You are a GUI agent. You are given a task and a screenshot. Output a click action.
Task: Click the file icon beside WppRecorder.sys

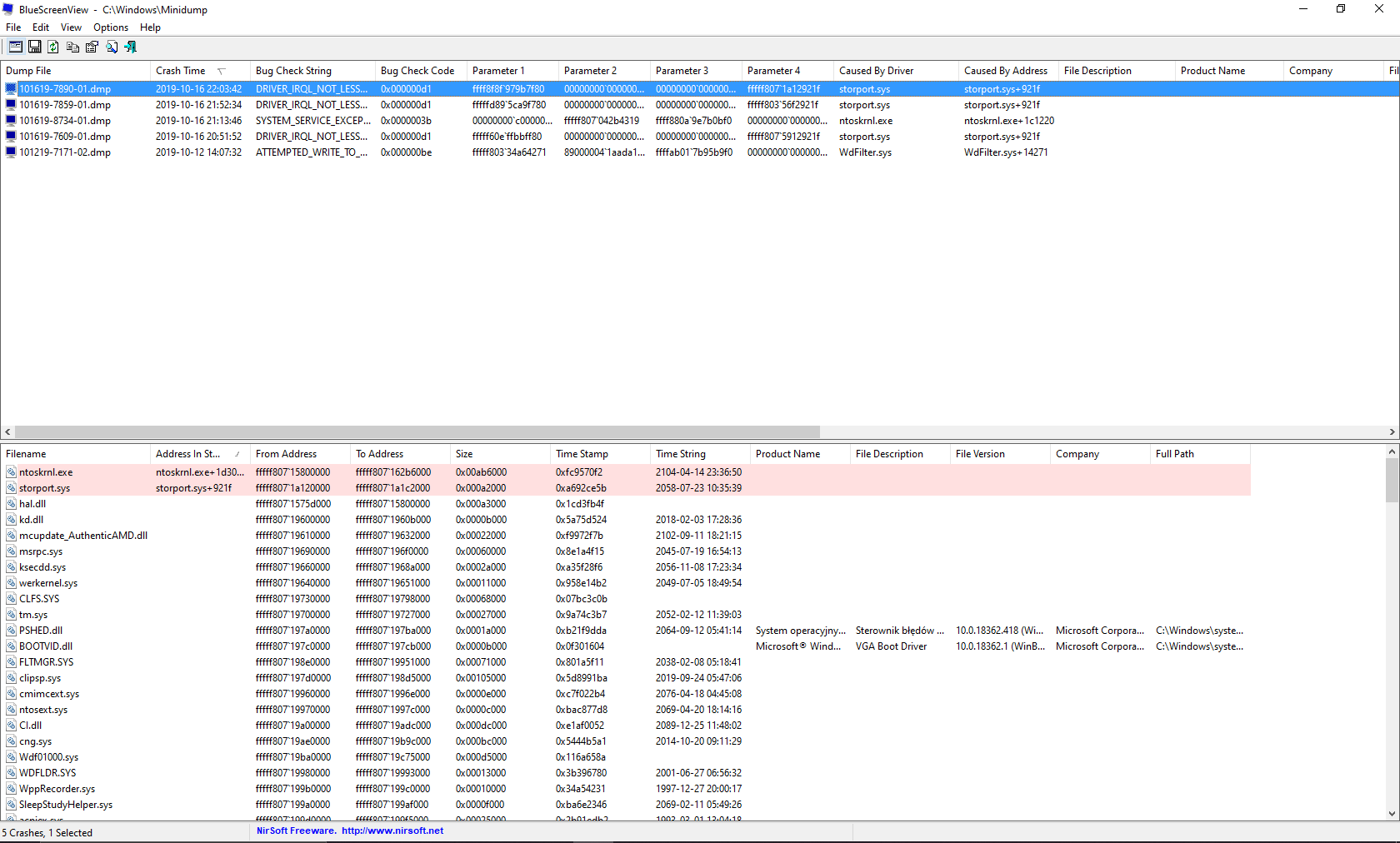tap(12, 789)
